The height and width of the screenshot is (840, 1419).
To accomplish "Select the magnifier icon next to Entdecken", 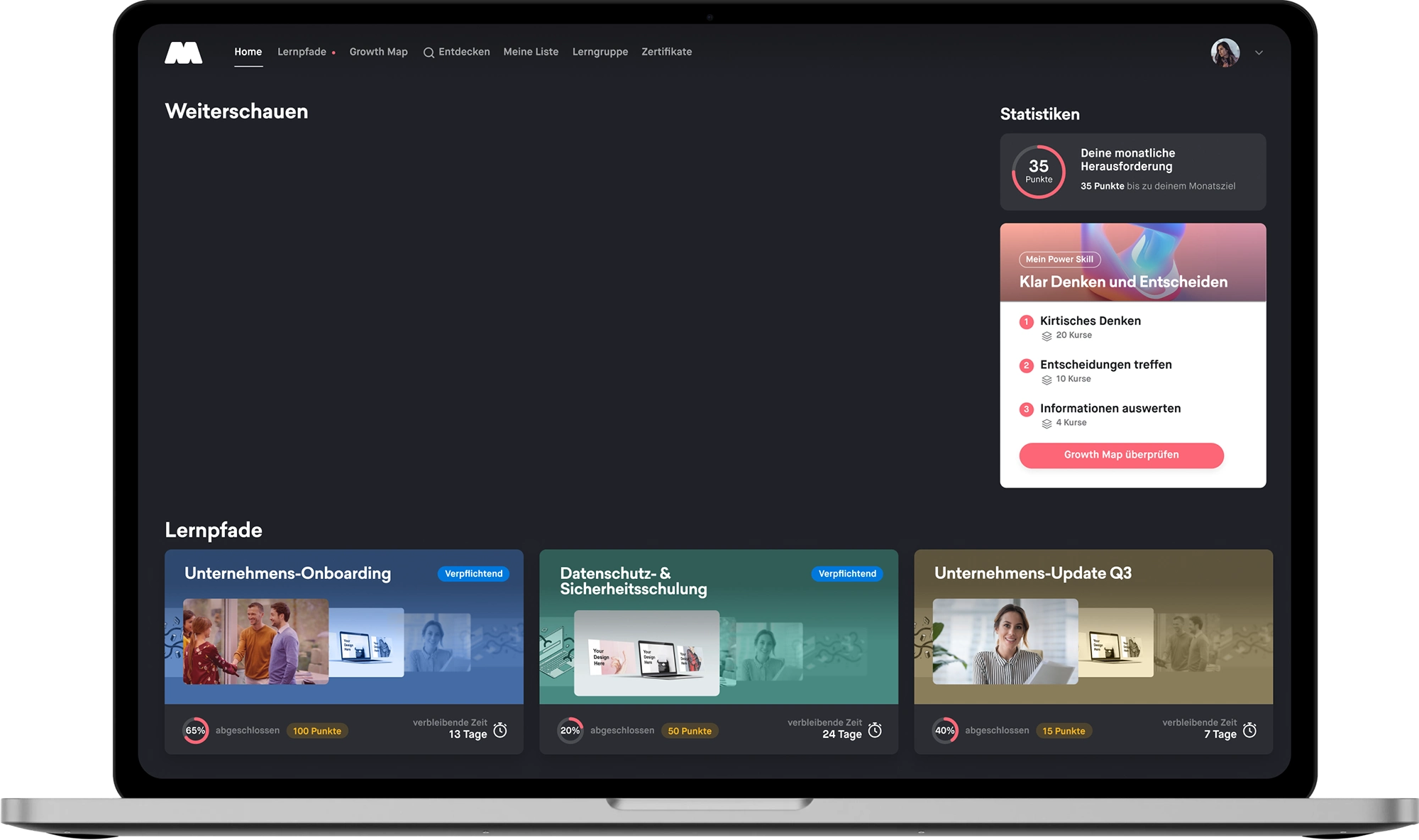I will click(428, 52).
